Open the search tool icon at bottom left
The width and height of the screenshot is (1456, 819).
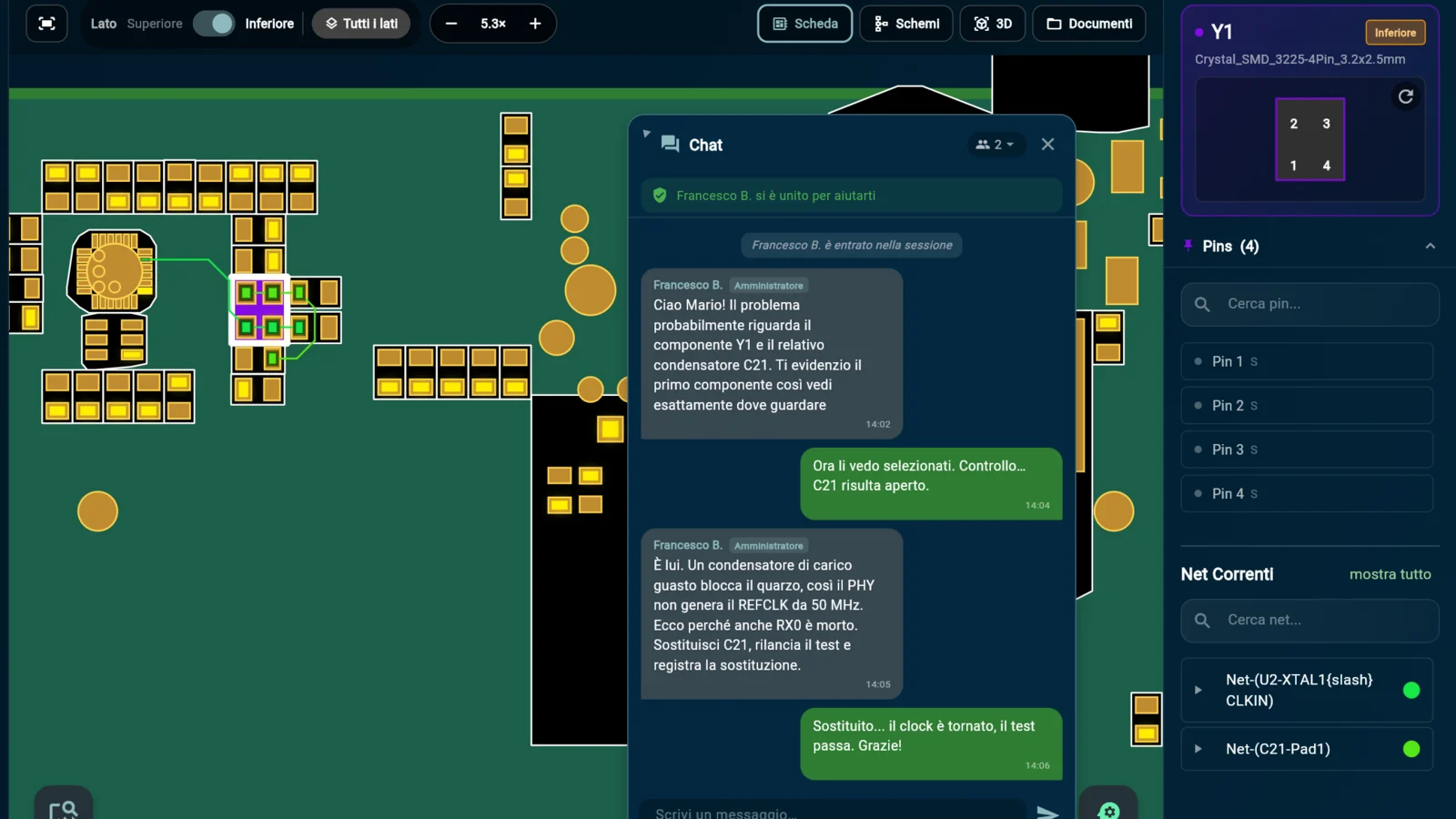tap(64, 808)
